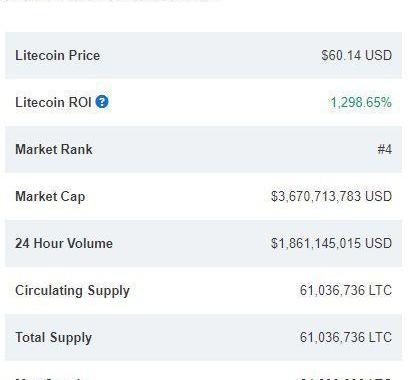Select the Circulating Supply label
The width and height of the screenshot is (413, 380).
[x=72, y=291]
